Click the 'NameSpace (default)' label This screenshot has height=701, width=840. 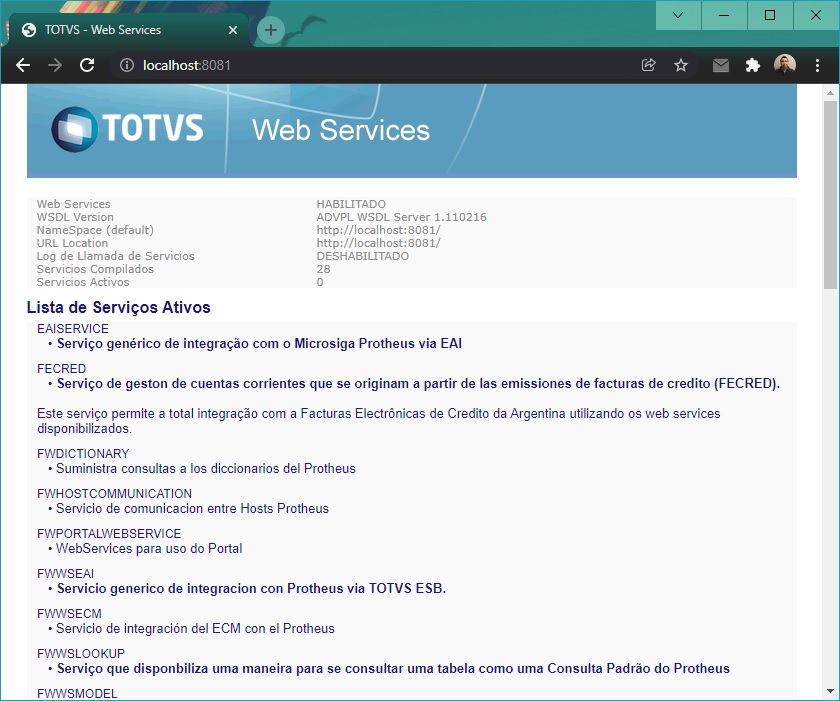tap(95, 230)
